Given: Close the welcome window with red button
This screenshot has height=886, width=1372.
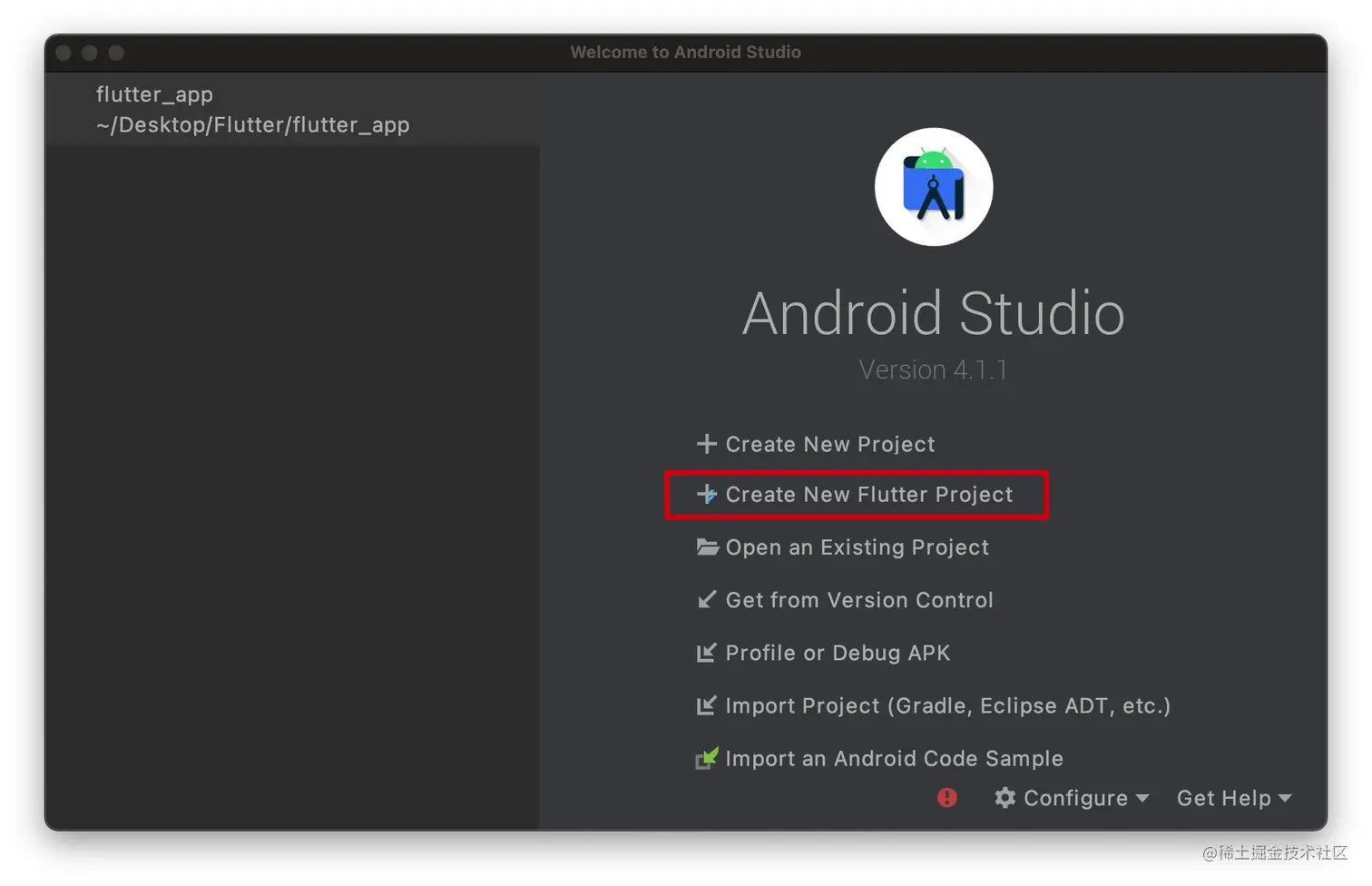Looking at the screenshot, I should click(x=64, y=53).
